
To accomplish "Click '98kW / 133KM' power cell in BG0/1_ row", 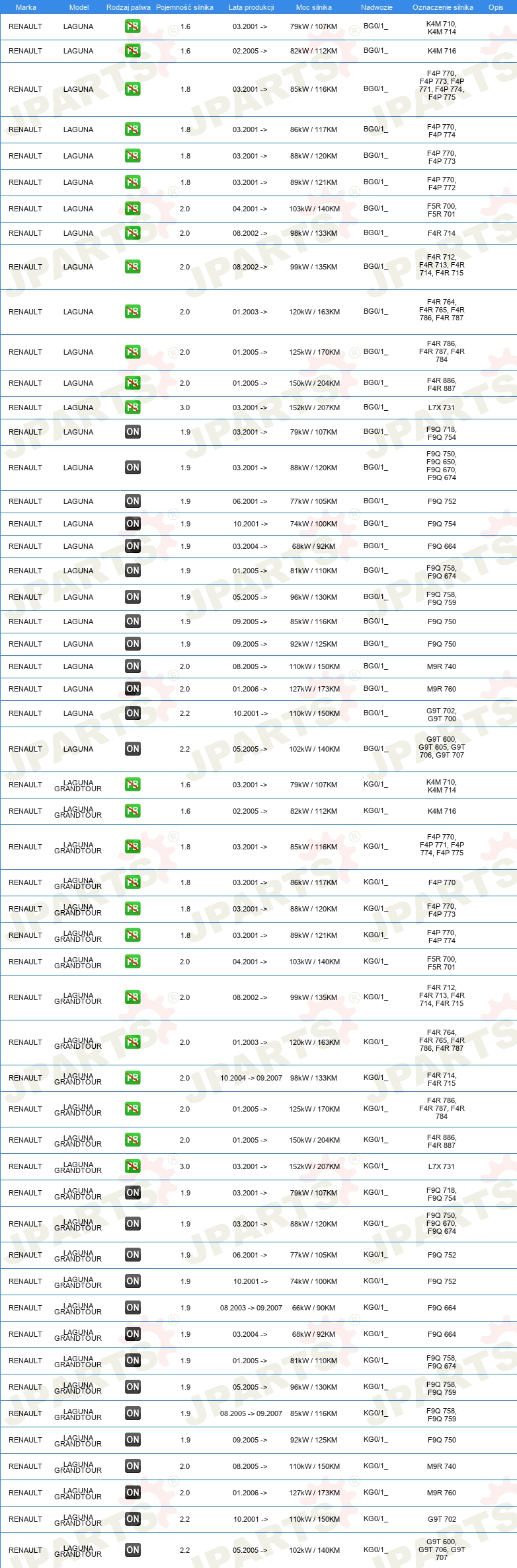I will (x=313, y=233).
